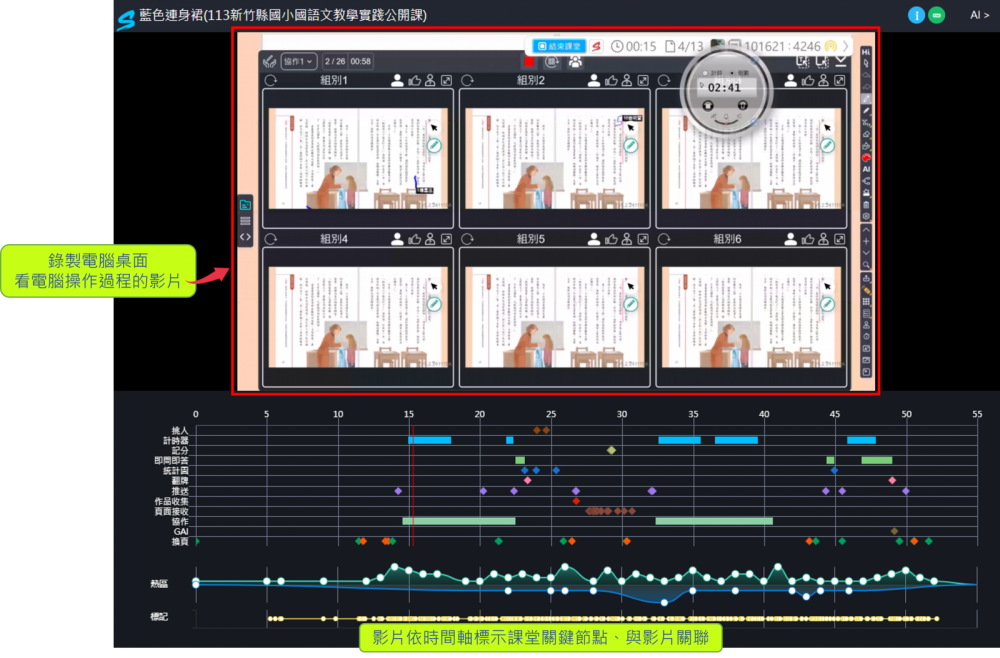Click the thumbs-up icon for 組別1
Viewport: 1000px width, 658px height.
tap(414, 81)
